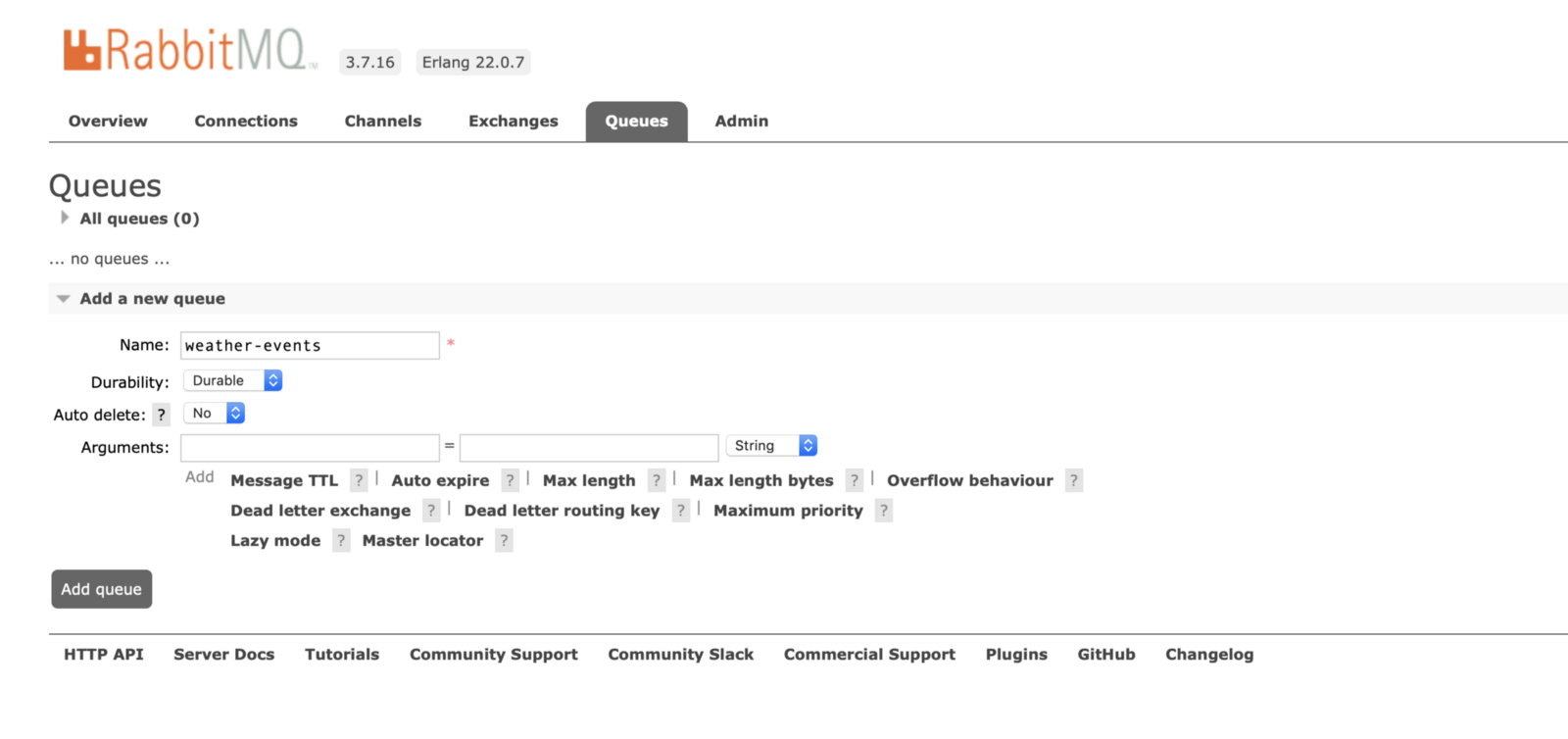Focus the Name field containing weather-events
Image resolution: width=1568 pixels, height=739 pixels.
[x=310, y=345]
